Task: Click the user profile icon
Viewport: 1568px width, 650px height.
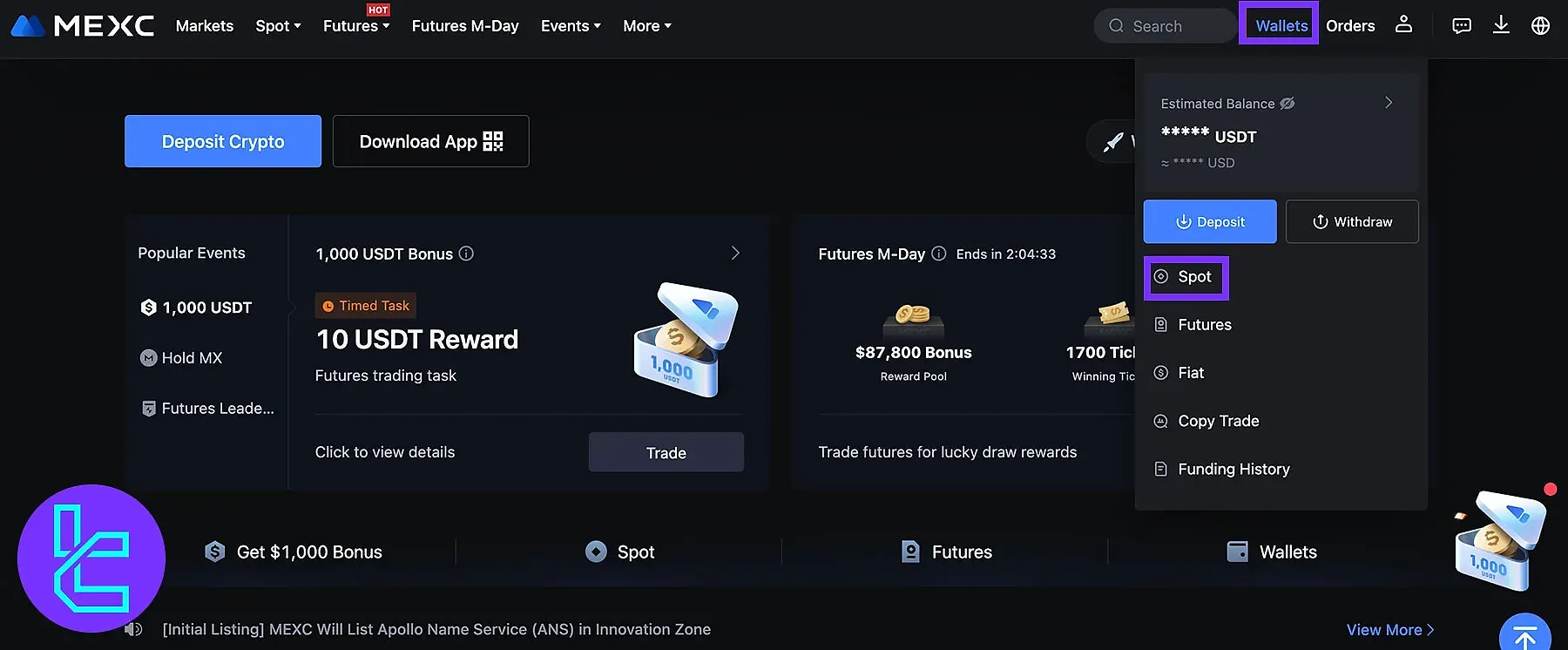Action: [x=1403, y=24]
